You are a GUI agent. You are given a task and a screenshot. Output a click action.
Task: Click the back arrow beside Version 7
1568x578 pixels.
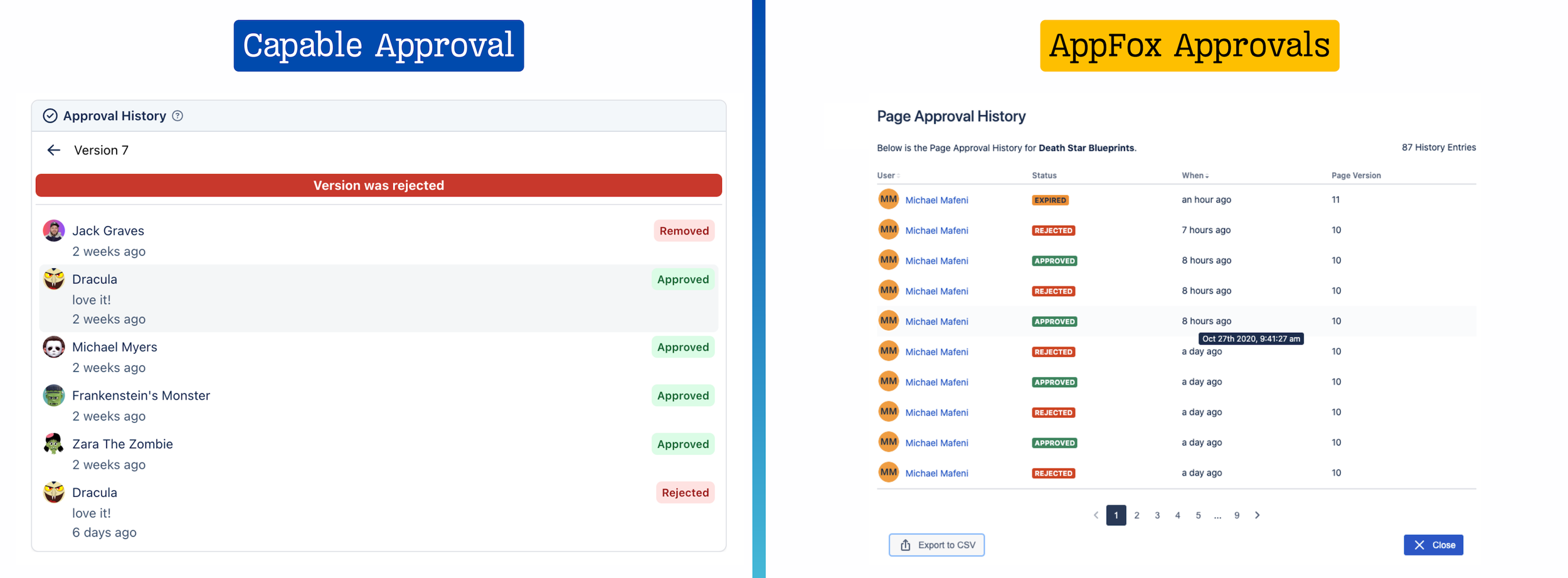pyautogui.click(x=54, y=150)
